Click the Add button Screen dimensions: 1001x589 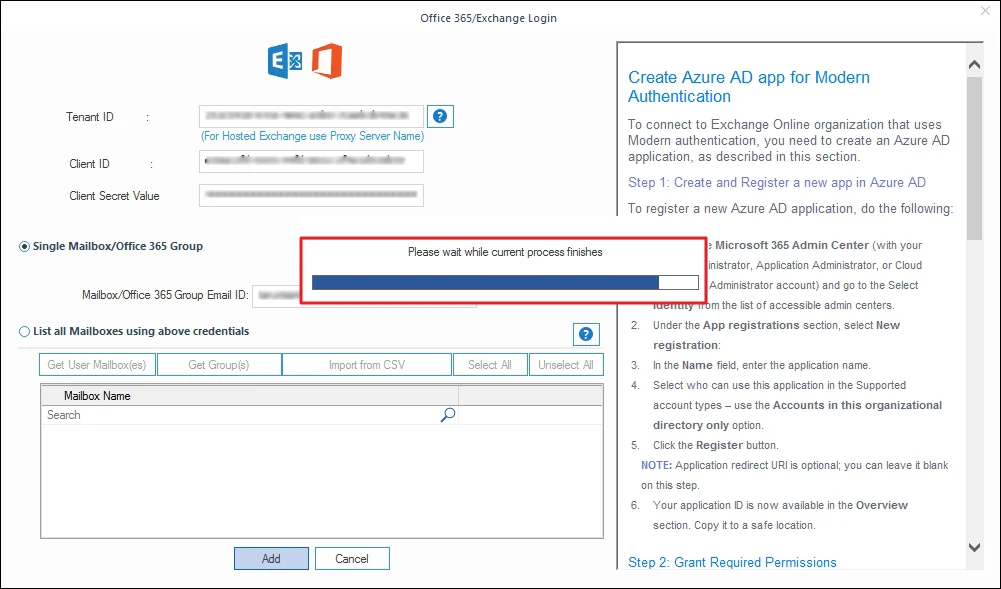(271, 558)
